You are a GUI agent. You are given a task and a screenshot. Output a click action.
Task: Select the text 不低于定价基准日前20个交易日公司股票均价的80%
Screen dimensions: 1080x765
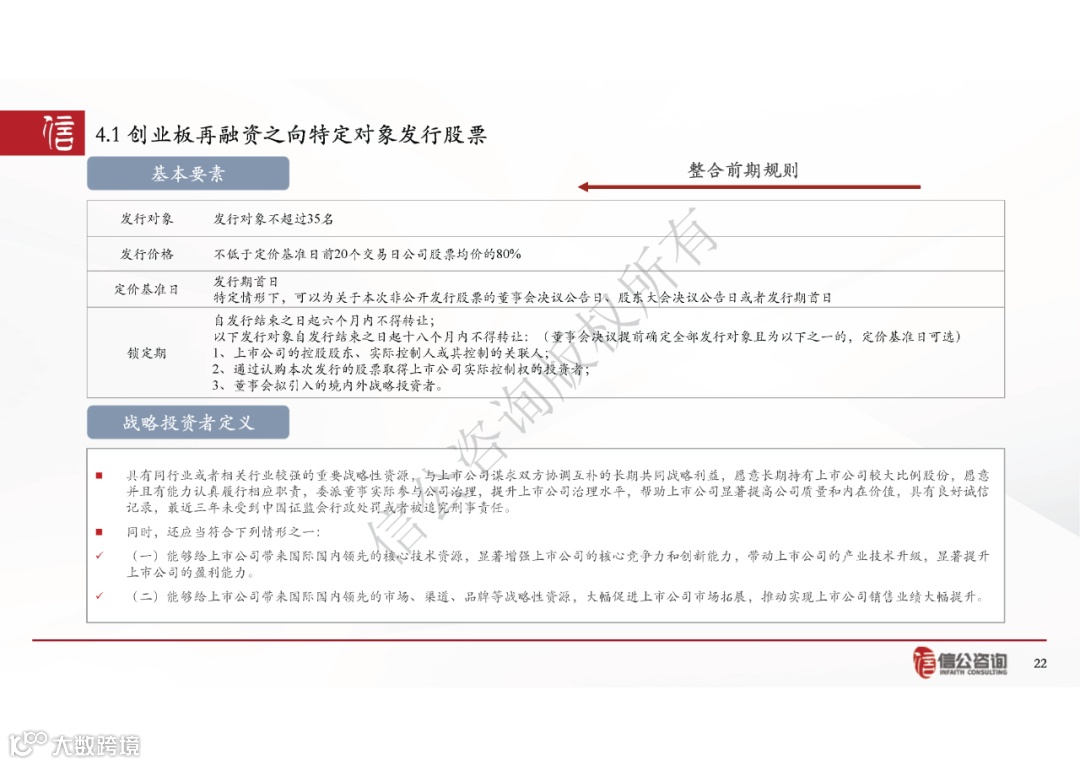point(367,254)
